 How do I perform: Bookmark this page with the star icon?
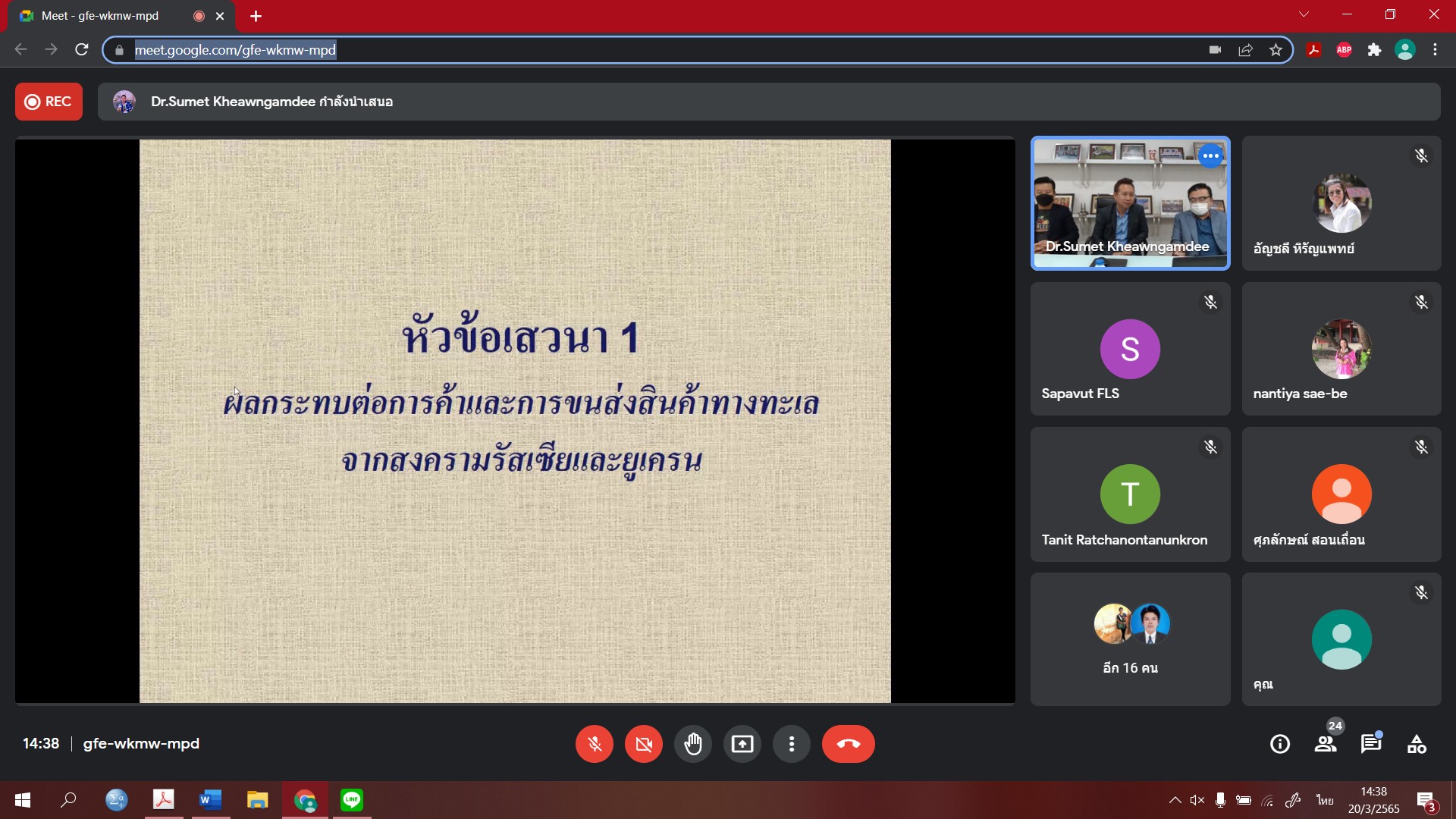tap(1276, 50)
